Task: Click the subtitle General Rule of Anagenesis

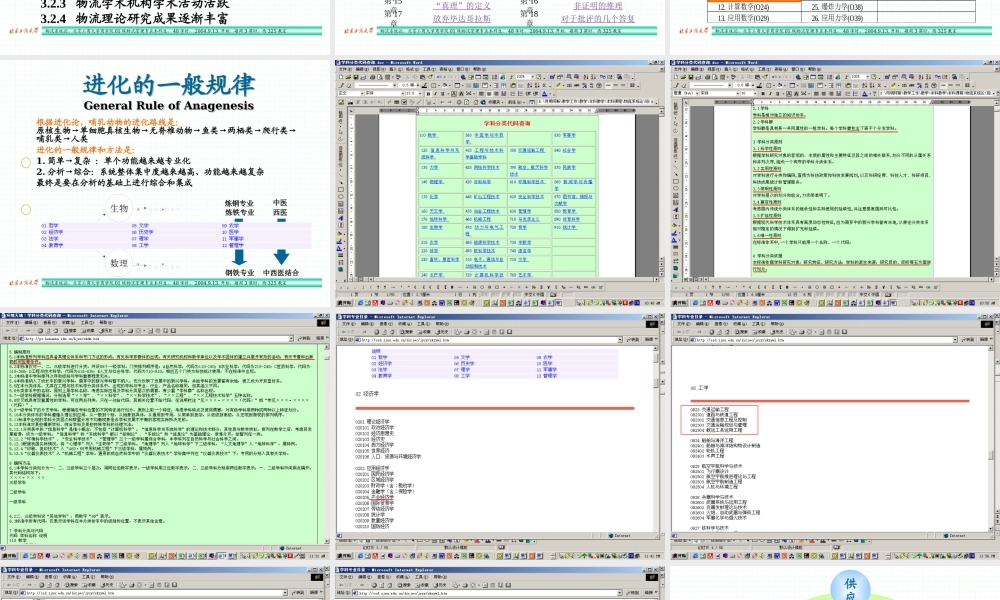Action: 168,106
